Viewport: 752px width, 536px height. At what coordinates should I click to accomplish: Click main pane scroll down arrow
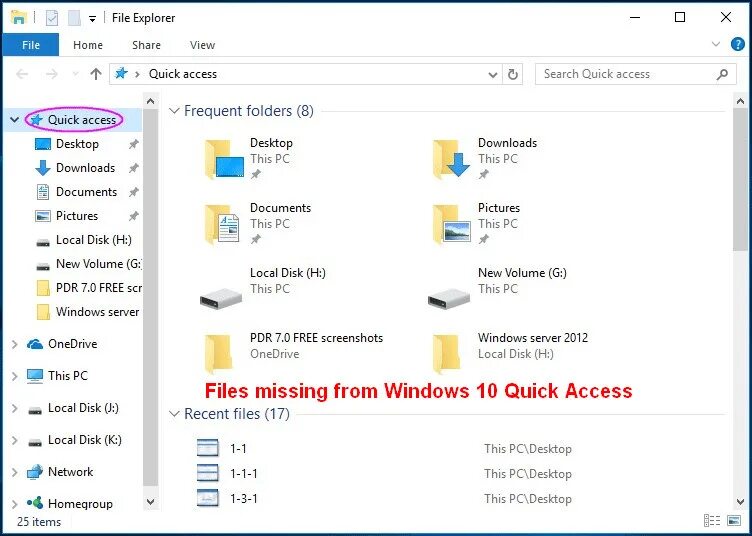(740, 502)
